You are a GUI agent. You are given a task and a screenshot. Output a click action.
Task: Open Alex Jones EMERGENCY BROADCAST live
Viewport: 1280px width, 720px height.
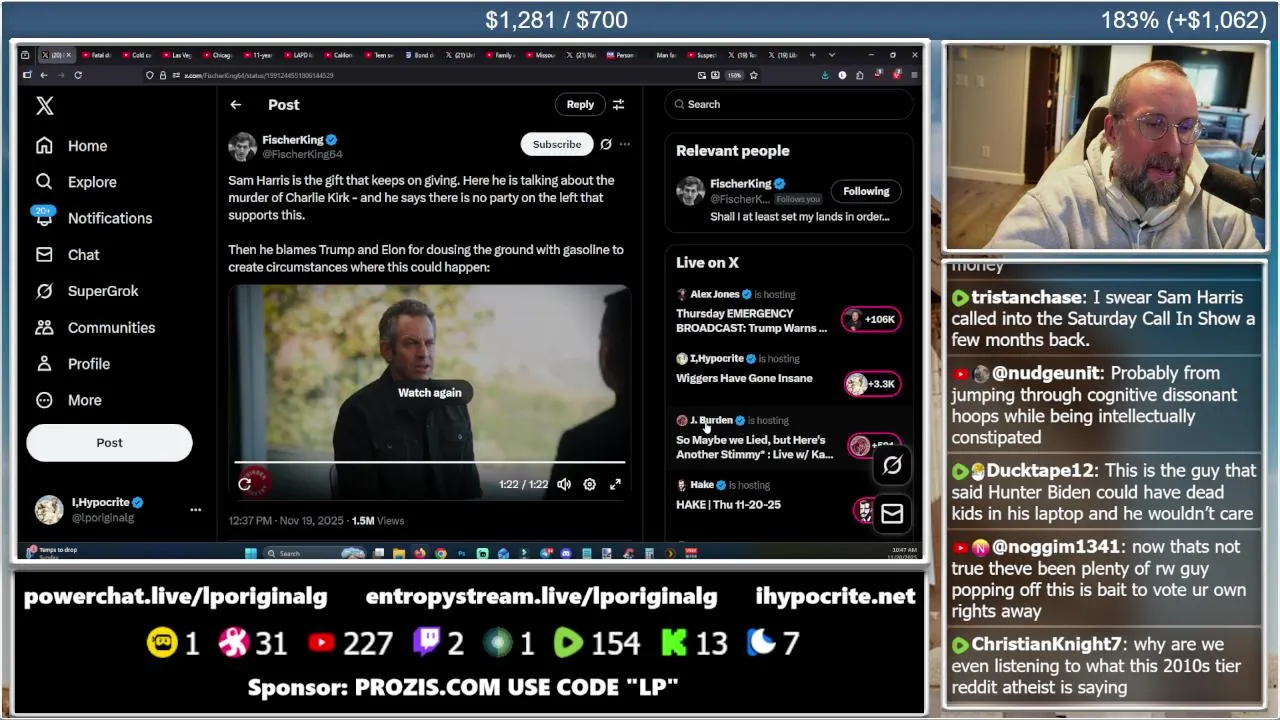[752, 320]
